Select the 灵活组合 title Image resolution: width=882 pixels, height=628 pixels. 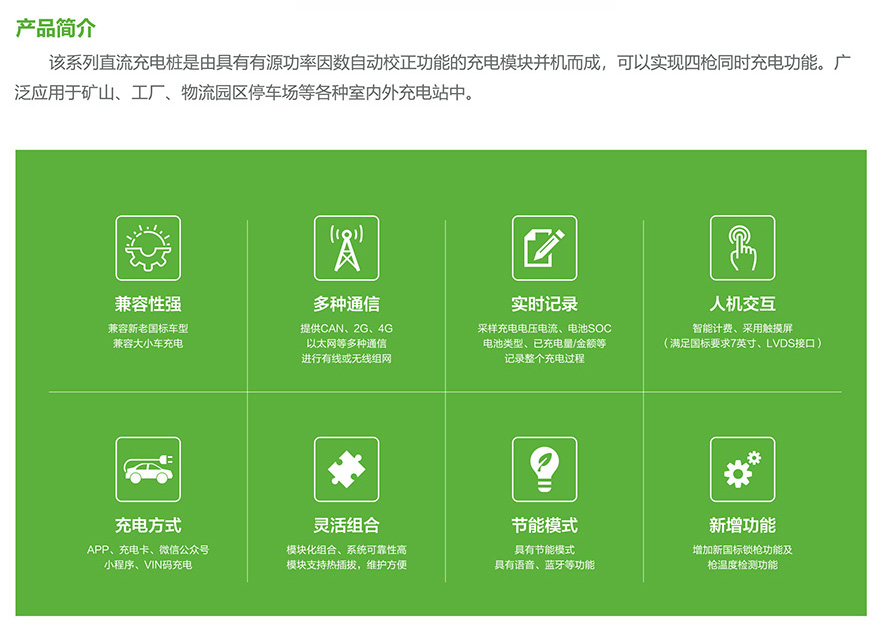click(346, 526)
